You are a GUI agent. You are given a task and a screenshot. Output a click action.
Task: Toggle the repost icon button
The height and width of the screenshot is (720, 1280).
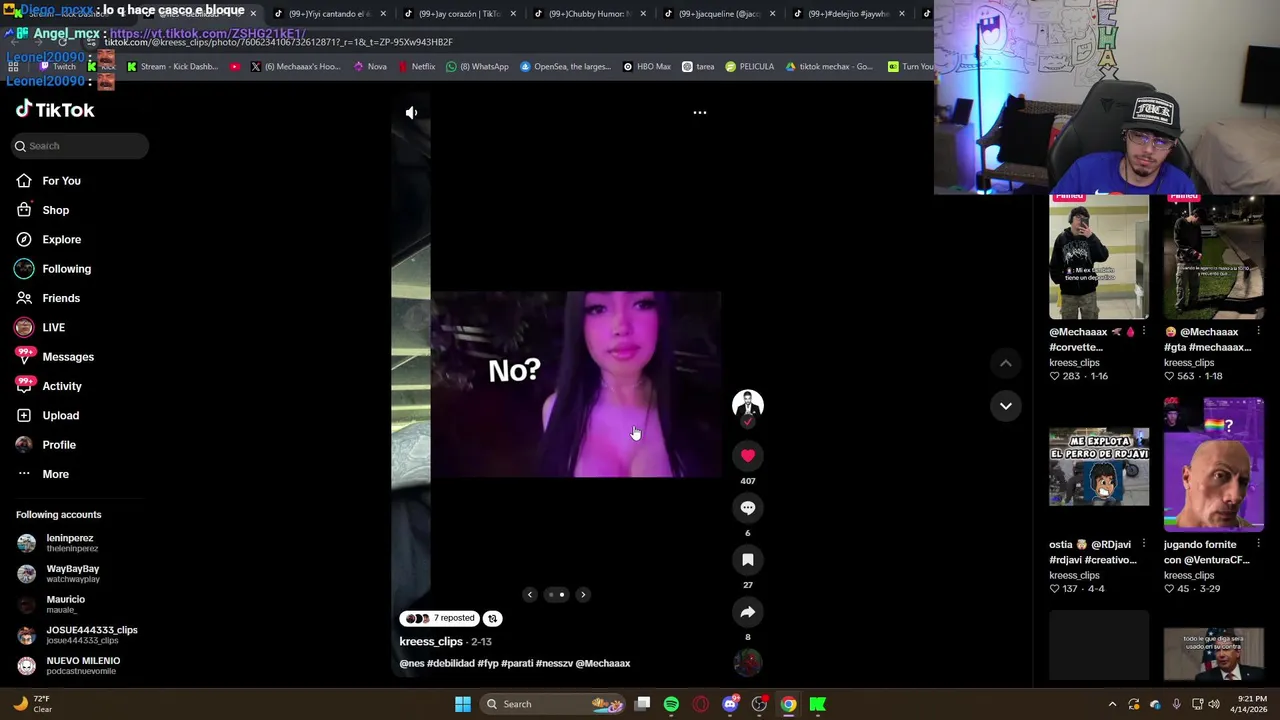tap(492, 618)
